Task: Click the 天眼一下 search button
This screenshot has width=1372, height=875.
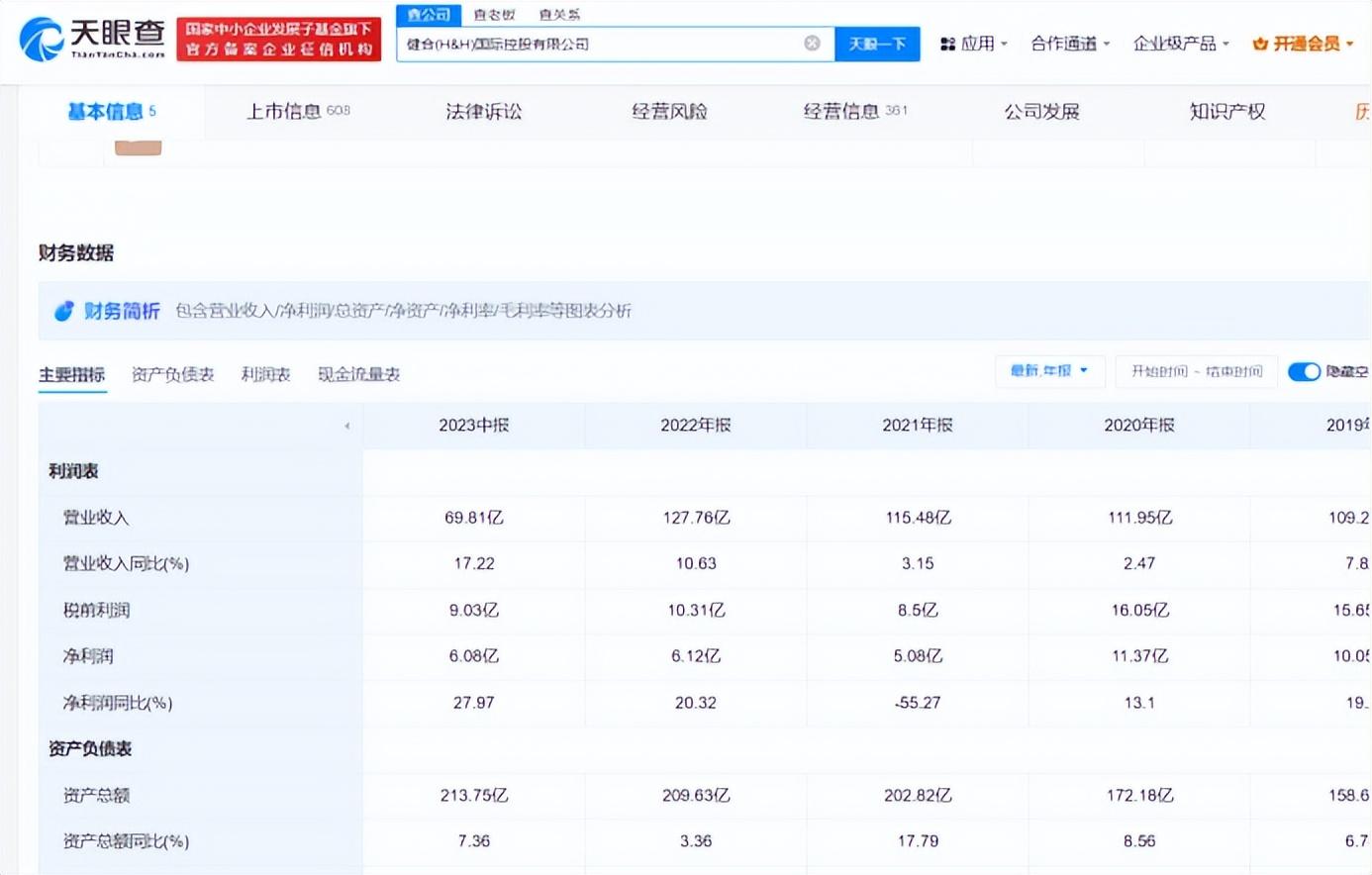Action: 877,44
